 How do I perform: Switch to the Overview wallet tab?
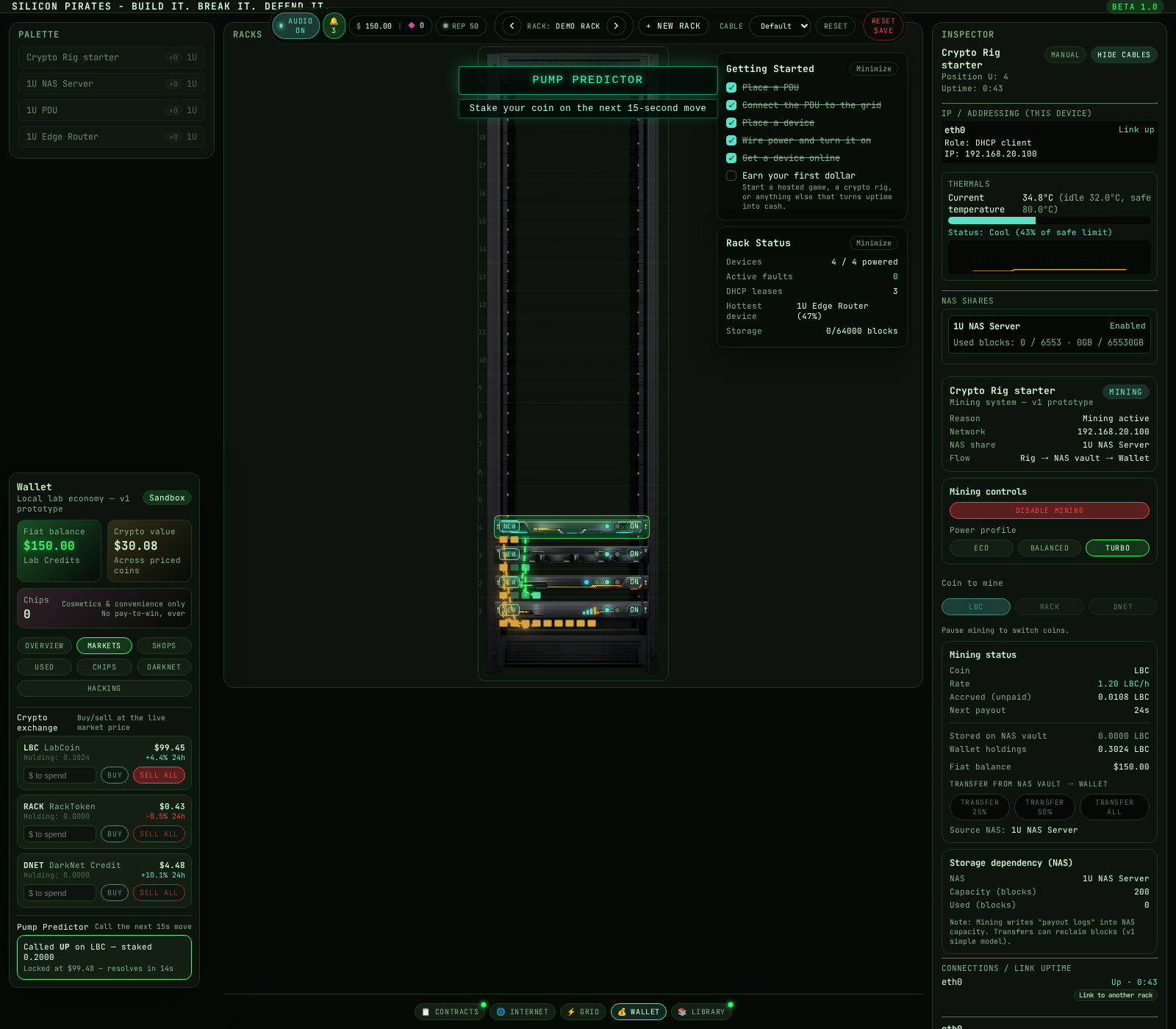coord(44,646)
